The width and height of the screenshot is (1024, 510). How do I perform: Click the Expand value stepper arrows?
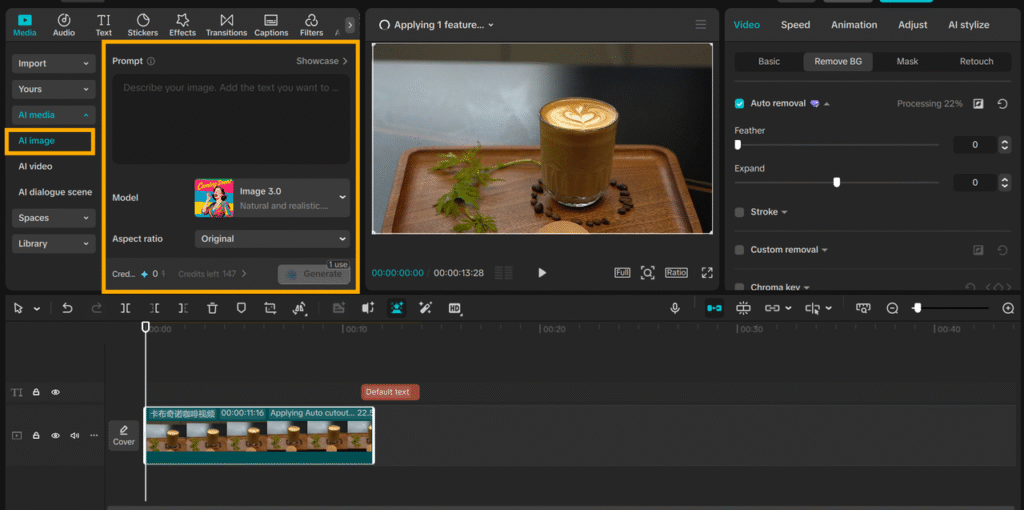[x=1005, y=183]
